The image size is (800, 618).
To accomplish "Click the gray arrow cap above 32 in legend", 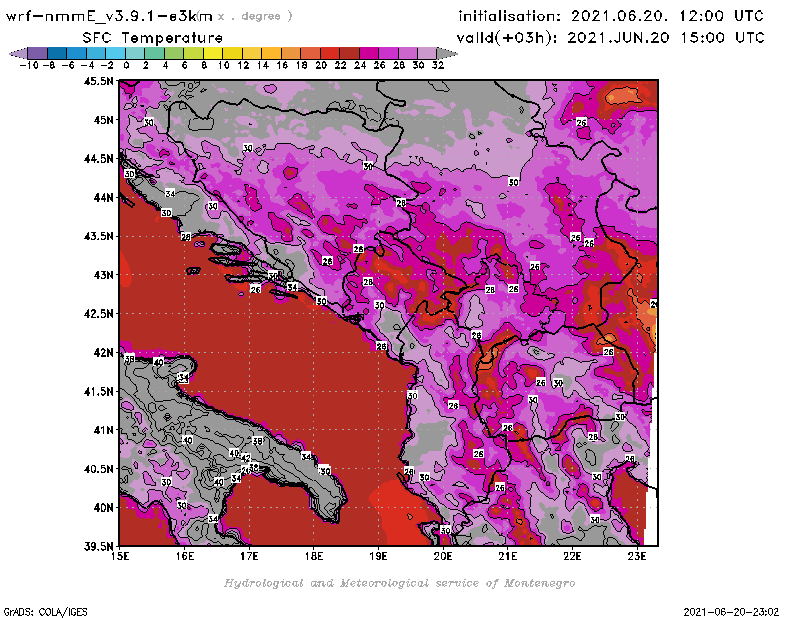I will point(447,53).
